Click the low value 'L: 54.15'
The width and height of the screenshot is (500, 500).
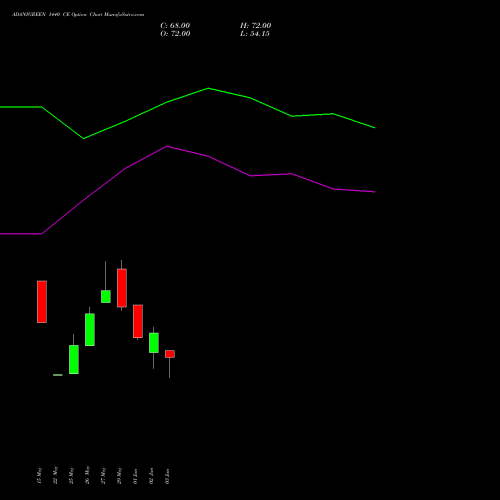click(x=255, y=34)
